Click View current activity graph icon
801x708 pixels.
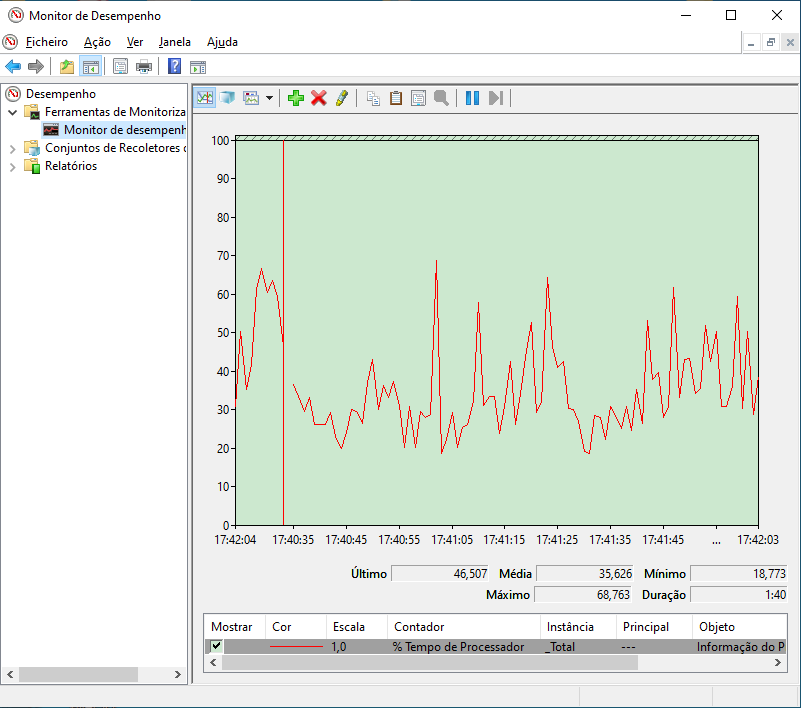pyautogui.click(x=205, y=98)
